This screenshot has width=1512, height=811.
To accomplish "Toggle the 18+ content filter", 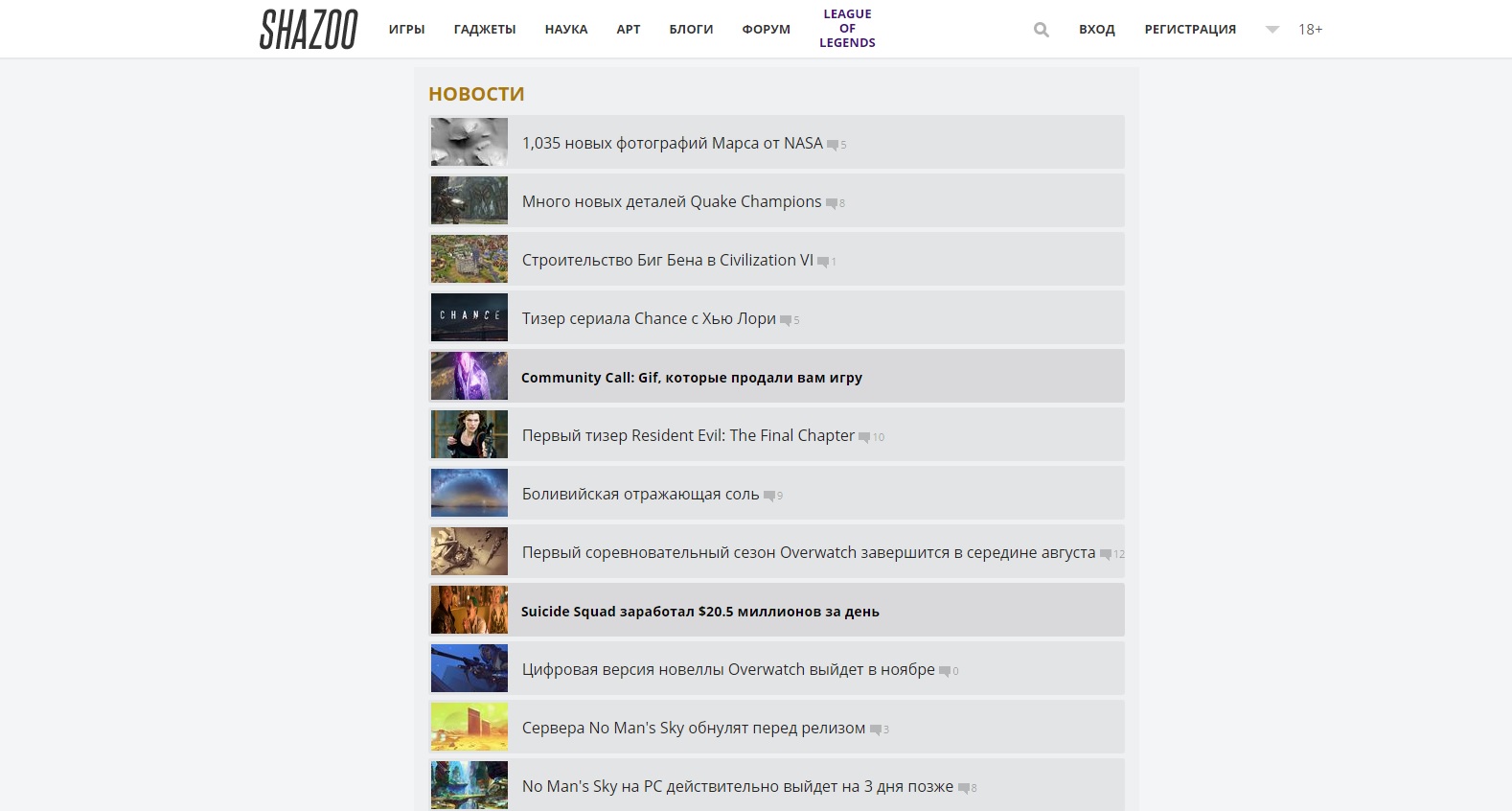I will (1310, 30).
